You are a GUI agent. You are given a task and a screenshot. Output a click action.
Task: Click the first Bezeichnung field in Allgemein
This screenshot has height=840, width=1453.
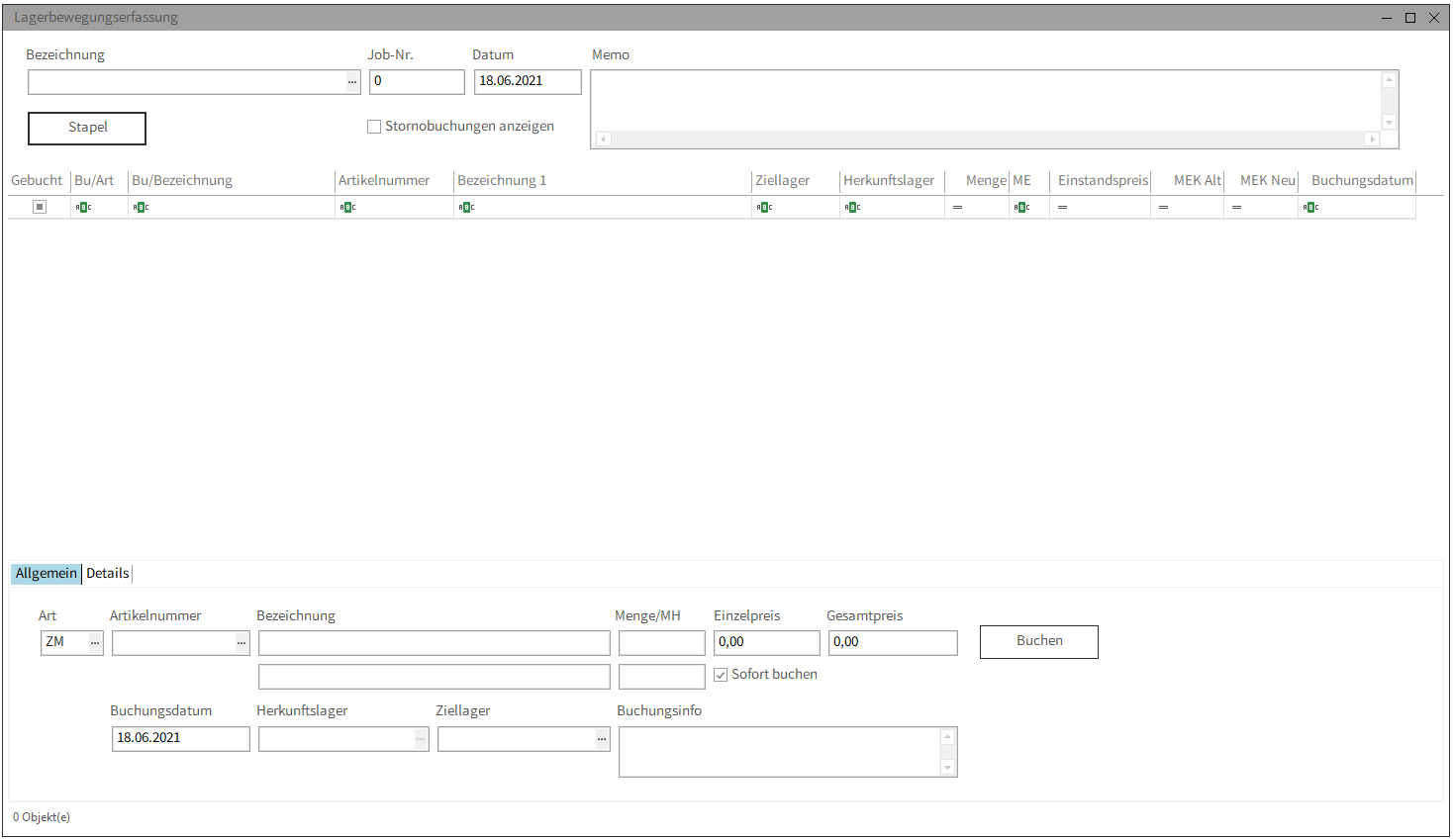click(x=435, y=643)
